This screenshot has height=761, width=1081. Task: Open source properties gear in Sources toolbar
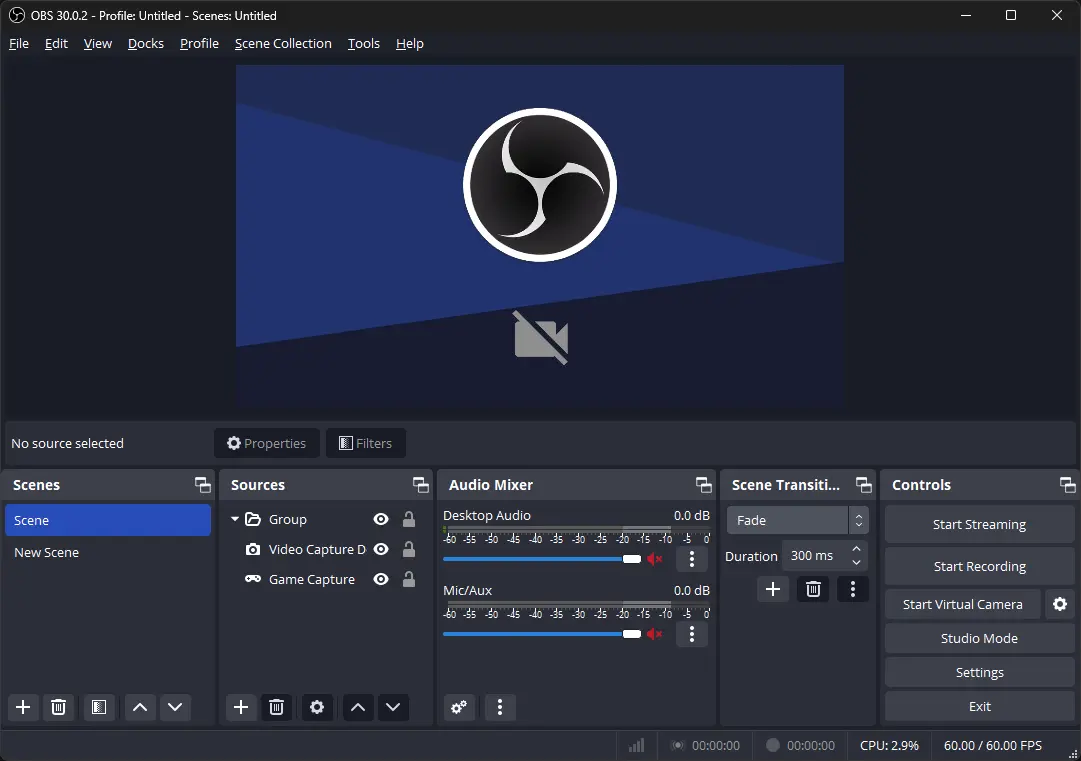(x=317, y=707)
